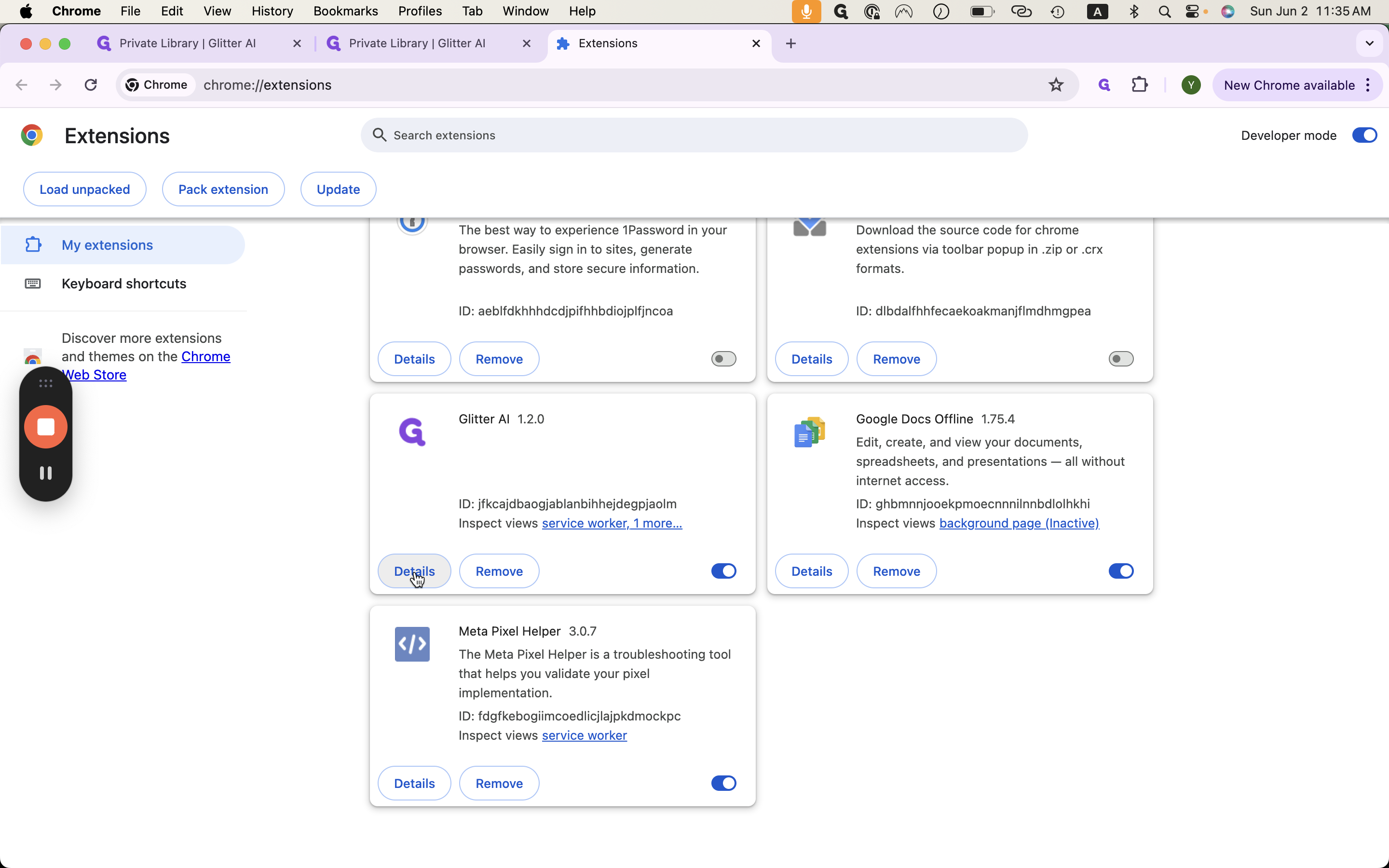Click the Google Docs Offline icon
This screenshot has width=1389, height=868.
[809, 432]
